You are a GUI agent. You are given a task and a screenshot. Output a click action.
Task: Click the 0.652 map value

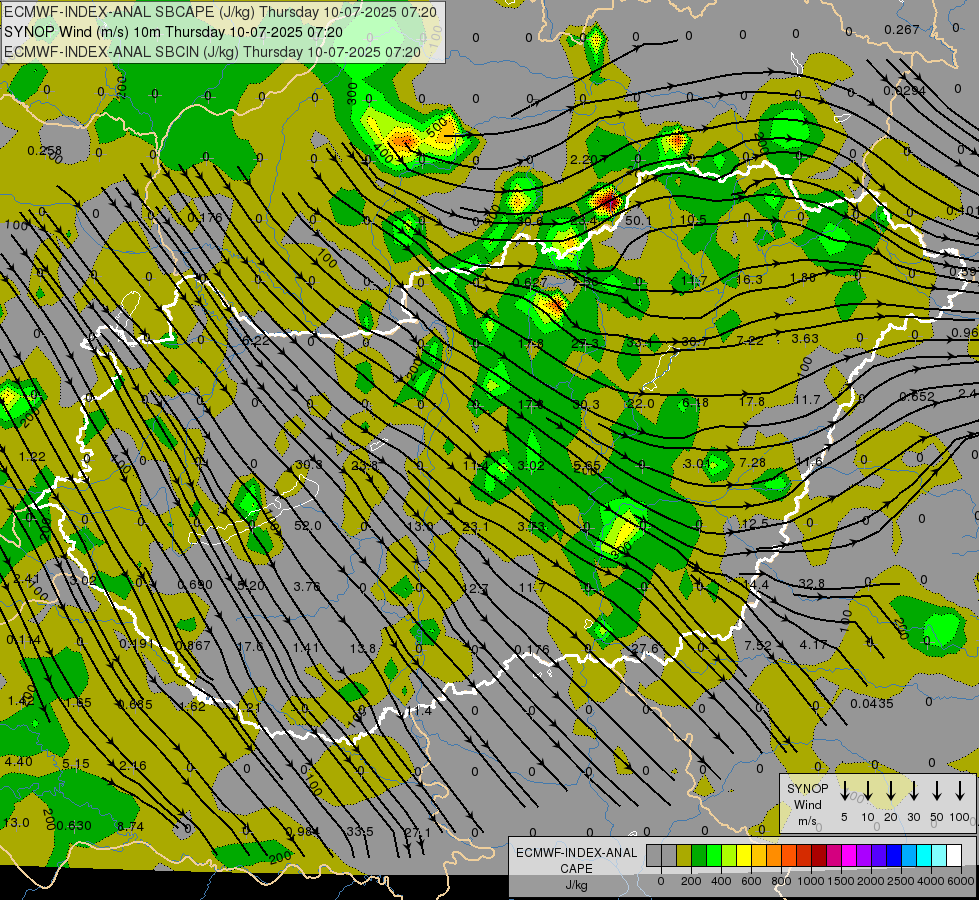pyautogui.click(x=917, y=396)
